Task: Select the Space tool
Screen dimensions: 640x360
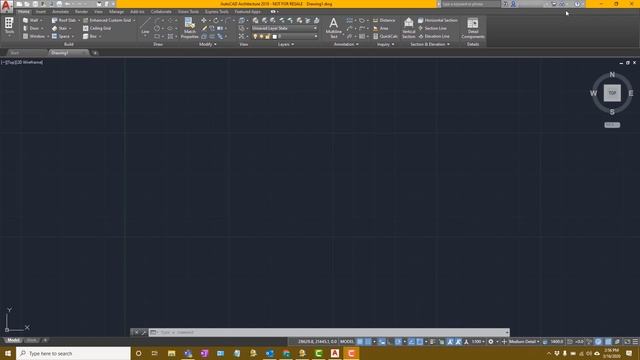Action: coord(62,36)
